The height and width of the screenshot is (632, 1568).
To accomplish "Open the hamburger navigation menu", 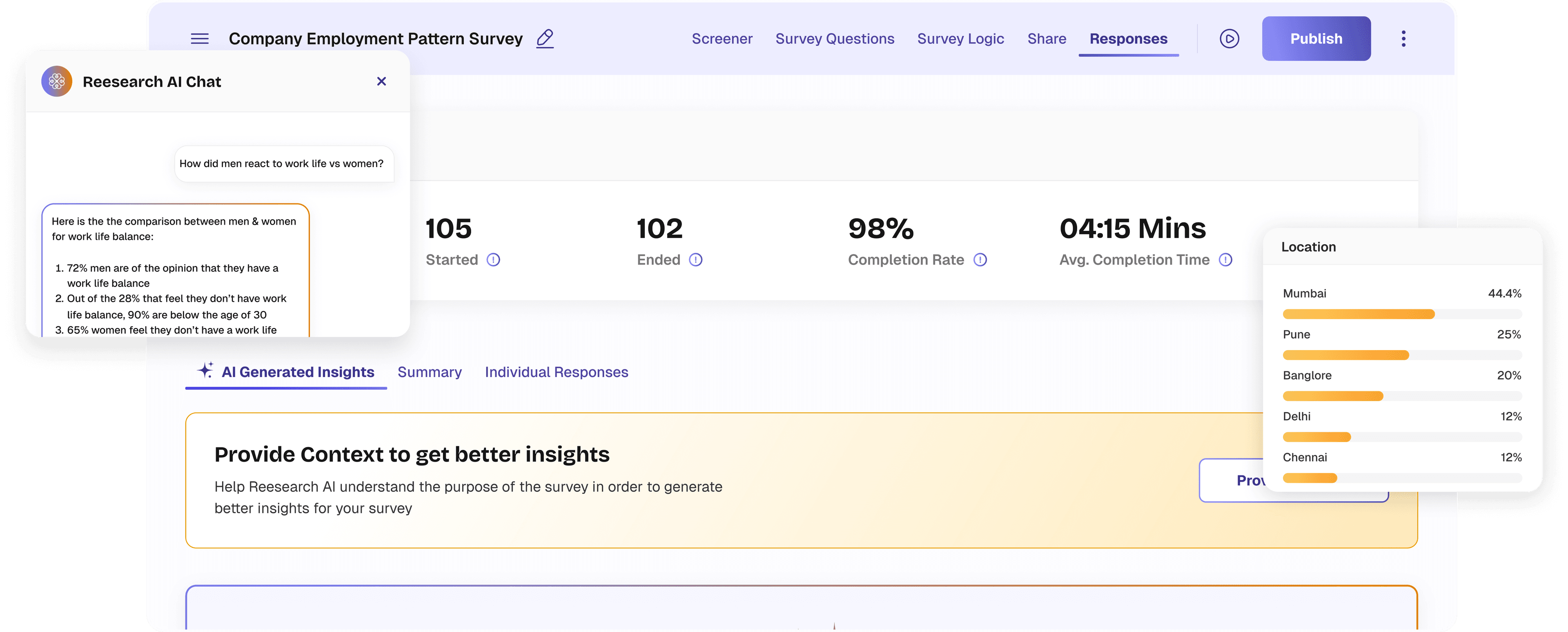I will tap(199, 38).
